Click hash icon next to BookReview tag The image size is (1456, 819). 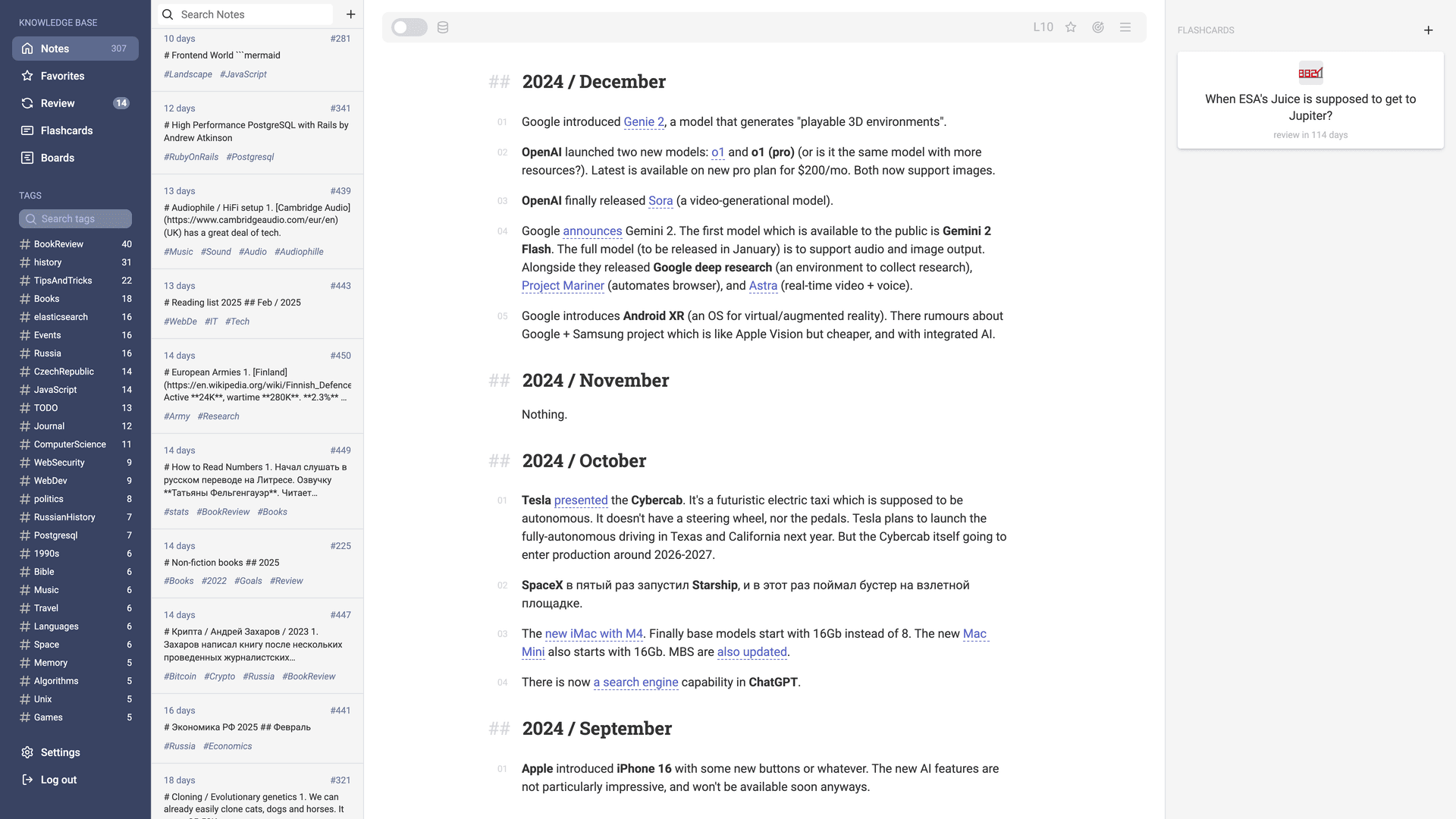point(25,244)
